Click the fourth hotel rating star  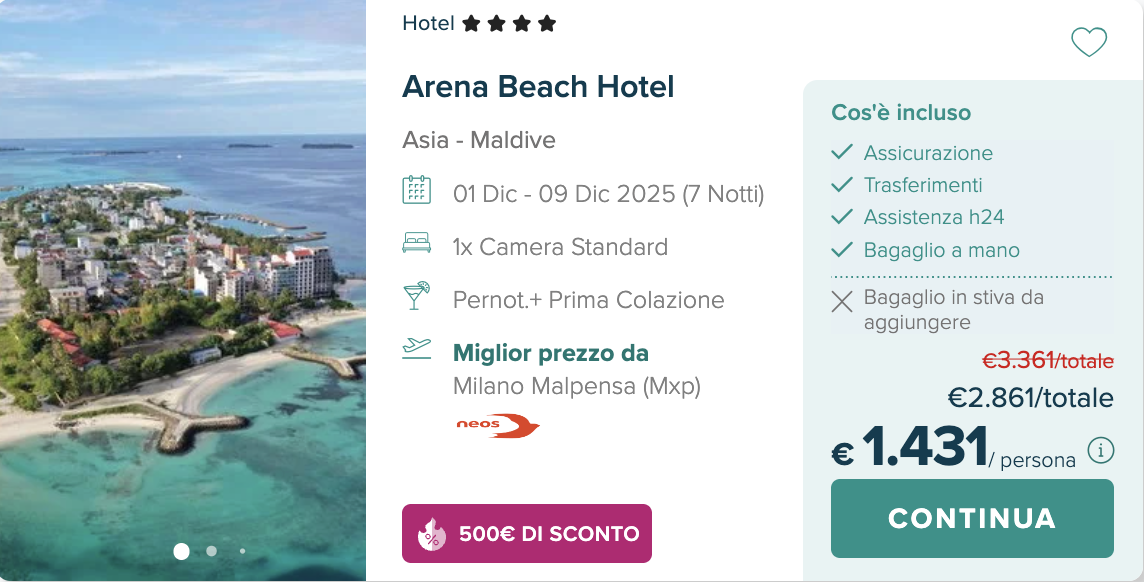pos(547,22)
